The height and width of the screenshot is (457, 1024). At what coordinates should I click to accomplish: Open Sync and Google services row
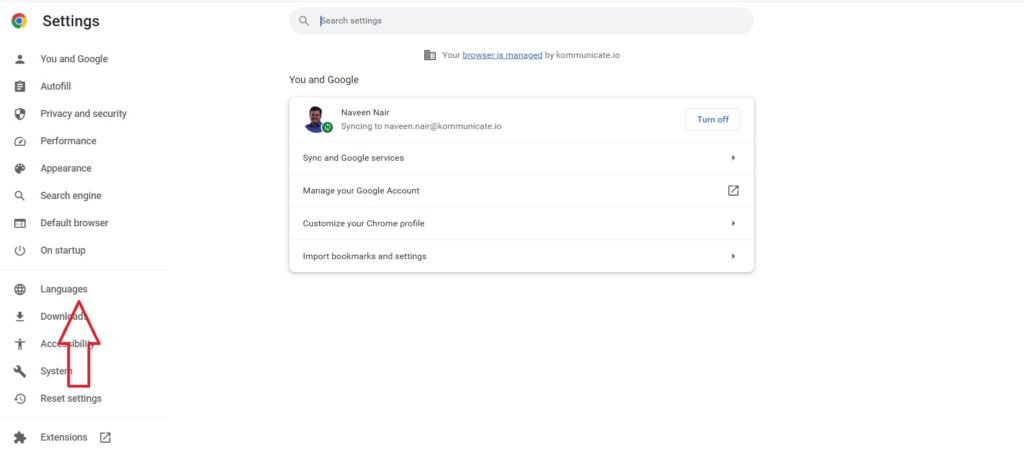point(521,158)
